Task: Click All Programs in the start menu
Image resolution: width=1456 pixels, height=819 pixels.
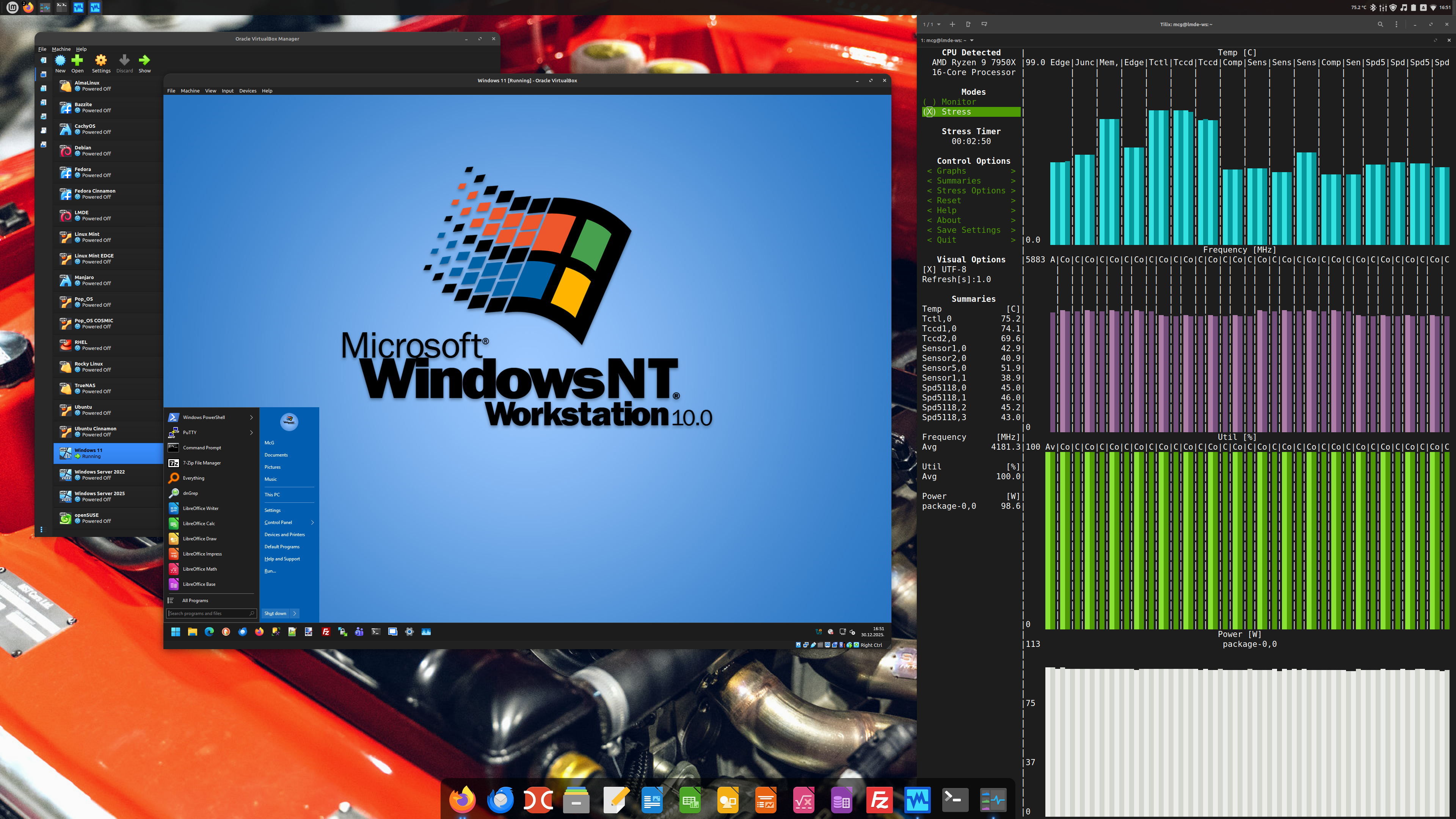Action: pos(195,600)
